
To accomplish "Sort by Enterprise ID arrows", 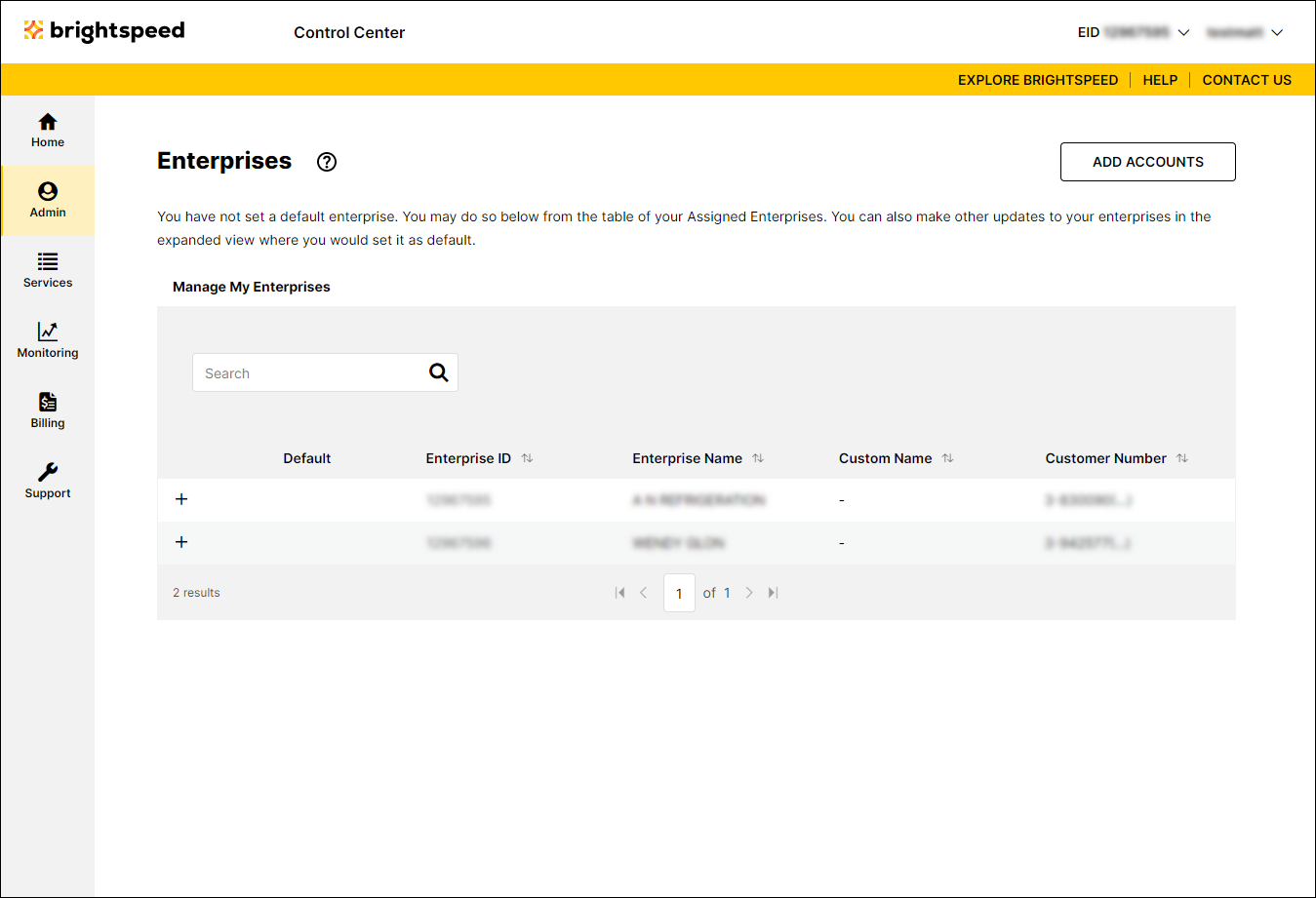I will click(527, 458).
